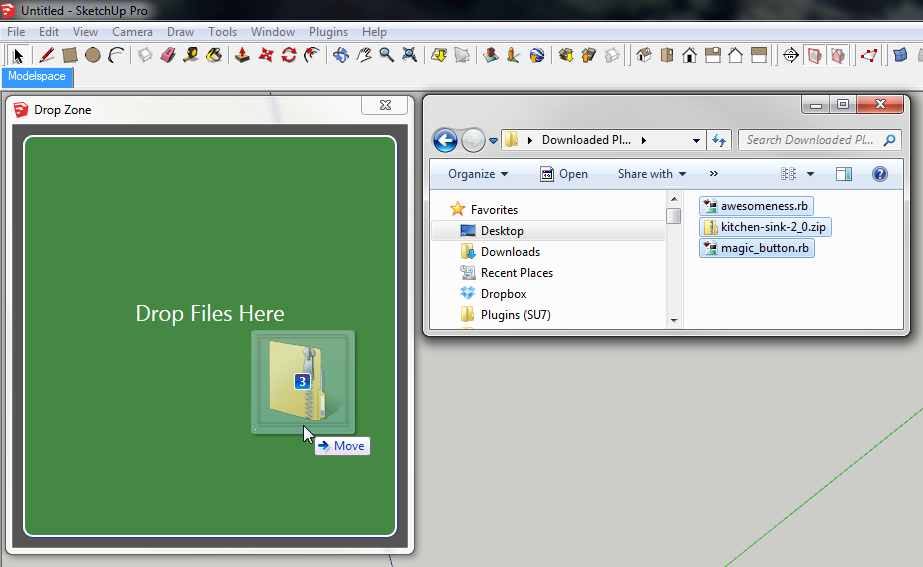Open the Organize dropdown
The image size is (923, 567).
tap(478, 174)
